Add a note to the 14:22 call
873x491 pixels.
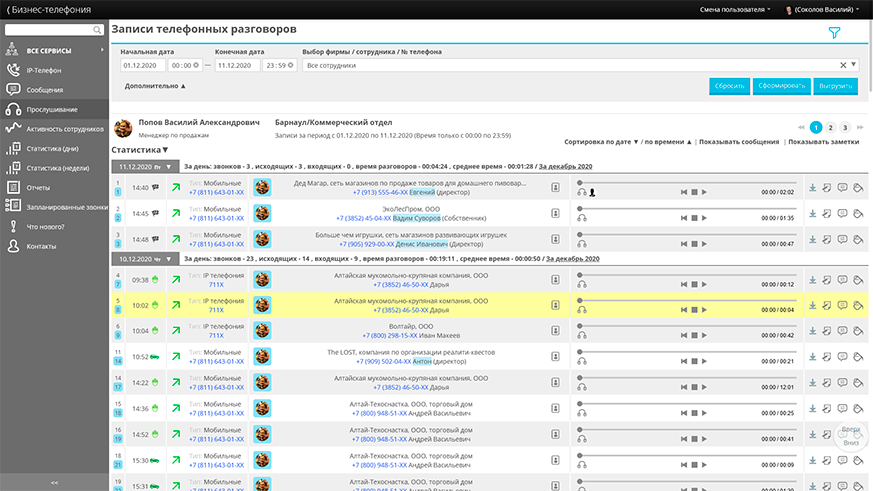pos(827,383)
